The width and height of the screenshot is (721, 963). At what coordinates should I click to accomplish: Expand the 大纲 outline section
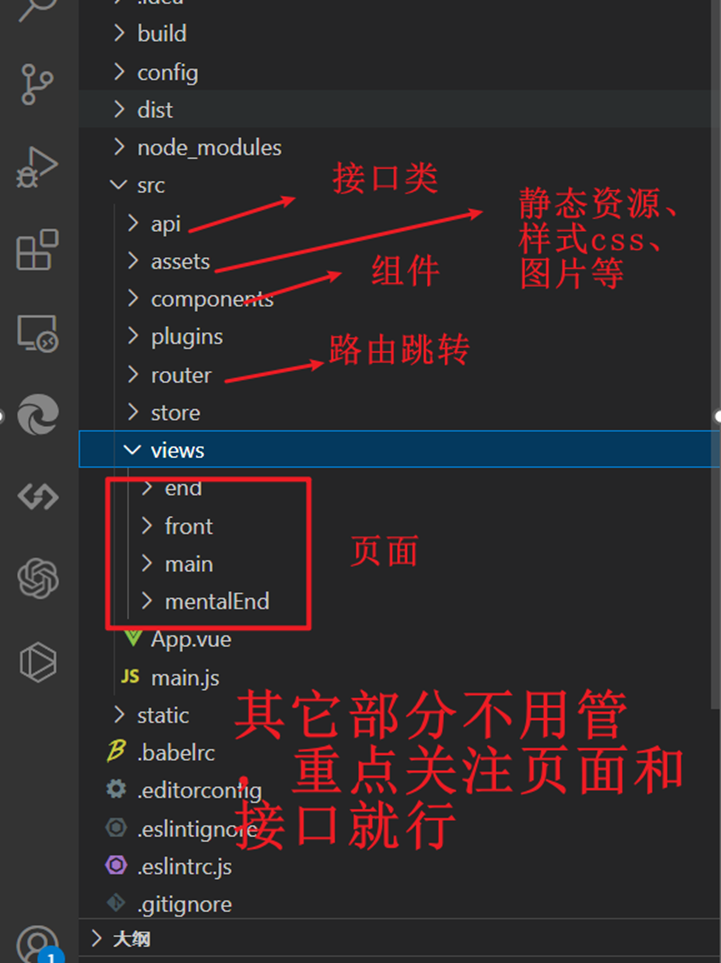tap(399, 938)
